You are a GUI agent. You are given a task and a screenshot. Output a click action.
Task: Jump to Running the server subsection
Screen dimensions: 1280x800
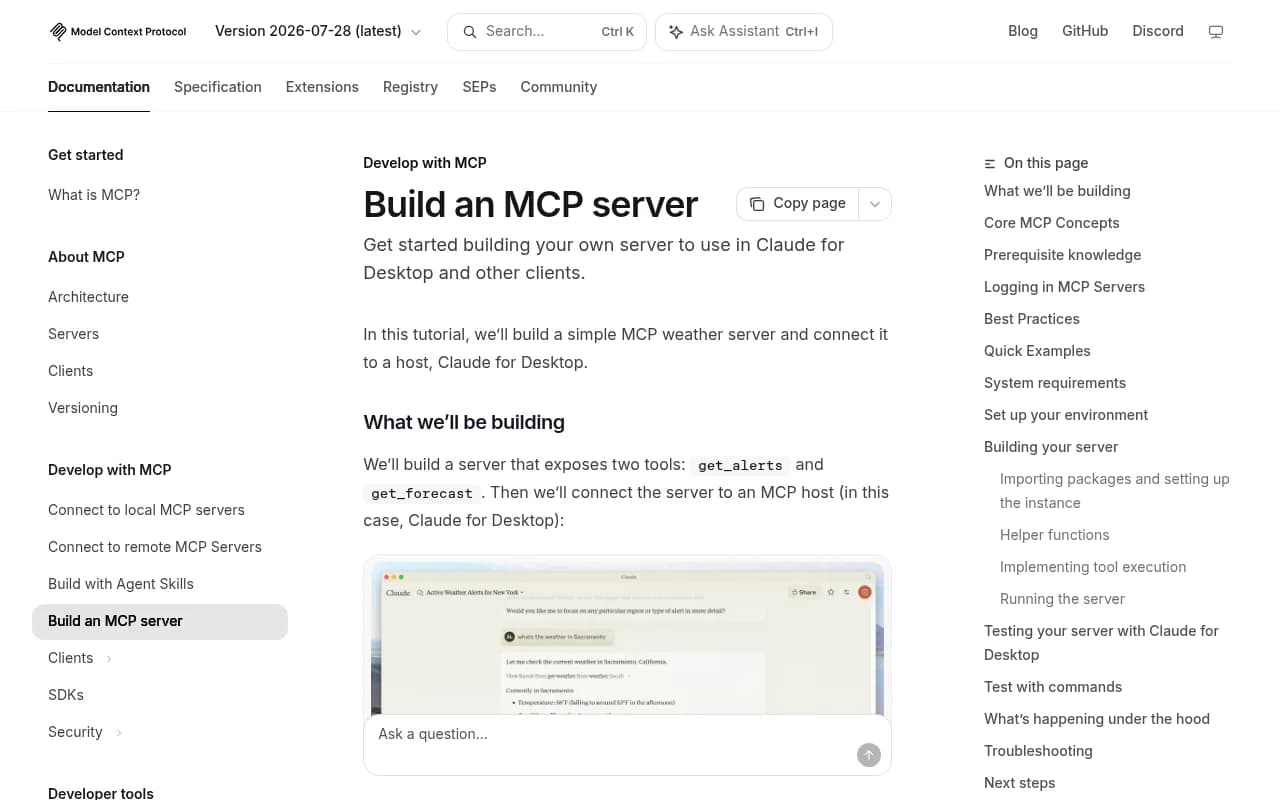pos(1062,599)
